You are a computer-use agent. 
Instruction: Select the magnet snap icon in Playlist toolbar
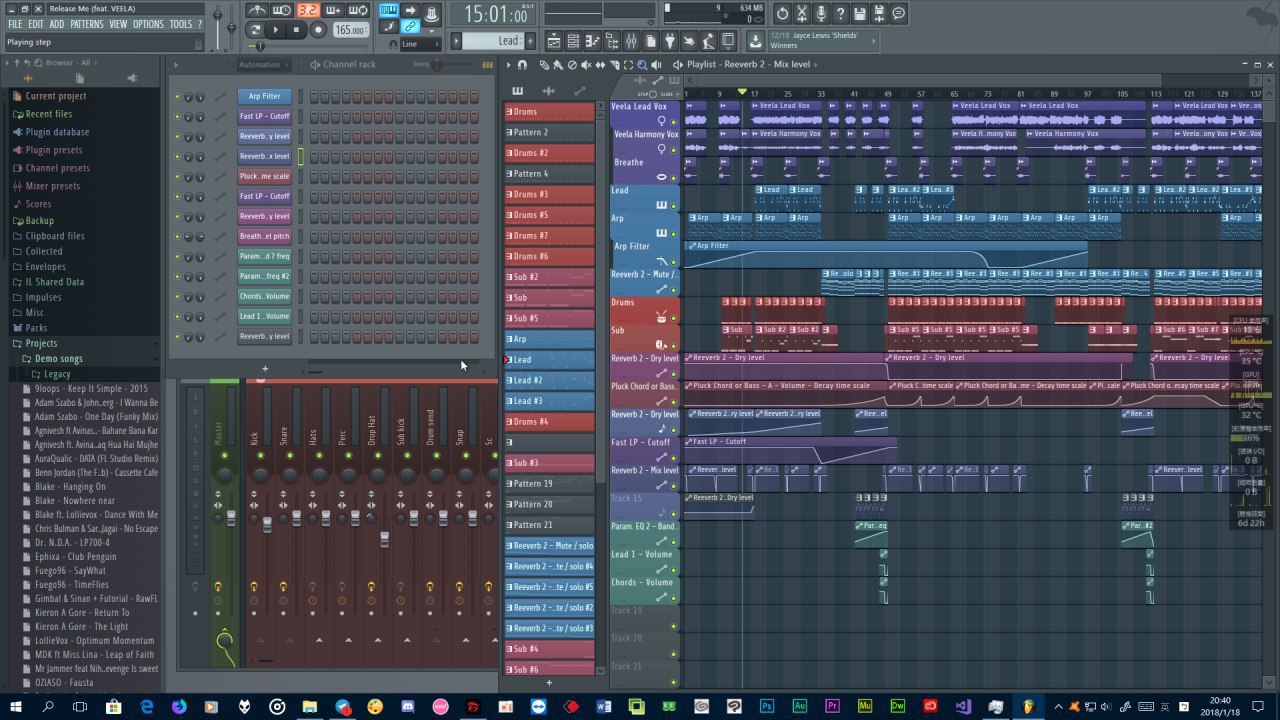click(x=522, y=65)
